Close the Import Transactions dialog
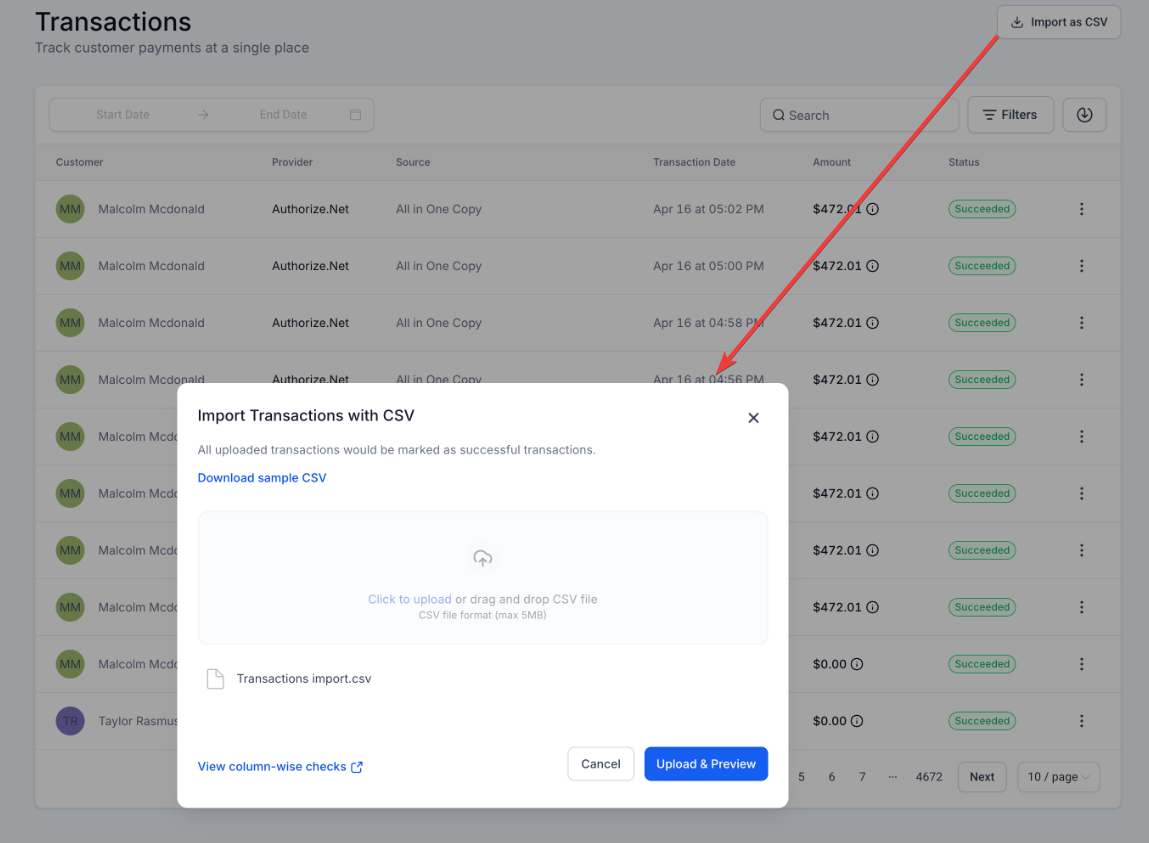This screenshot has width=1149, height=843. pyautogui.click(x=753, y=418)
